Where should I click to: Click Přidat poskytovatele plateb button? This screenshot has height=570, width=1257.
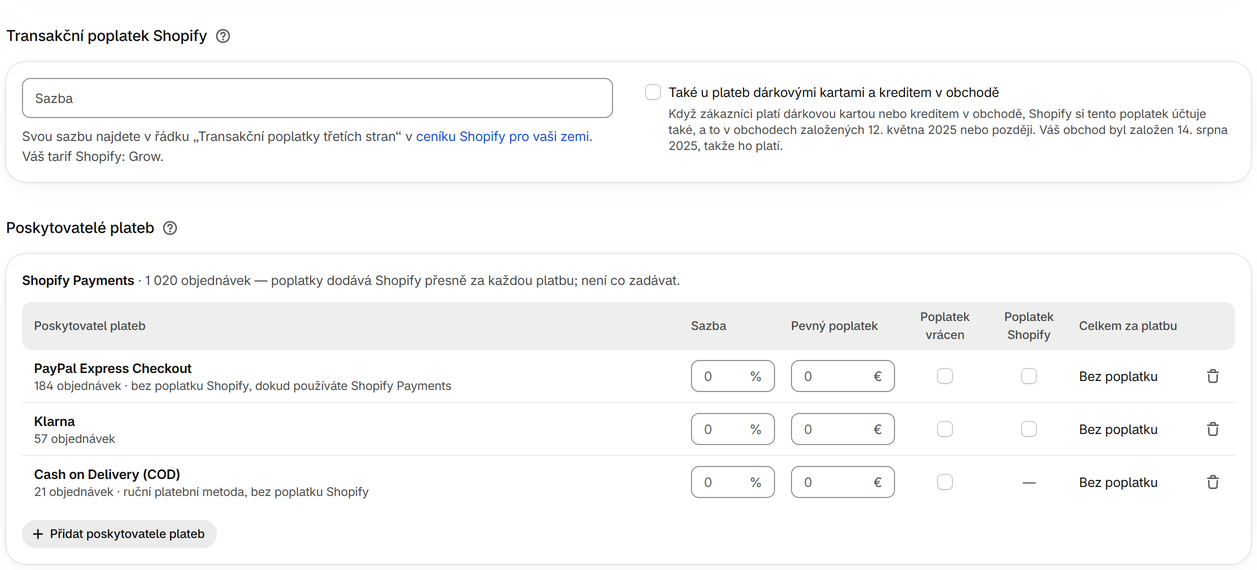tap(119, 534)
